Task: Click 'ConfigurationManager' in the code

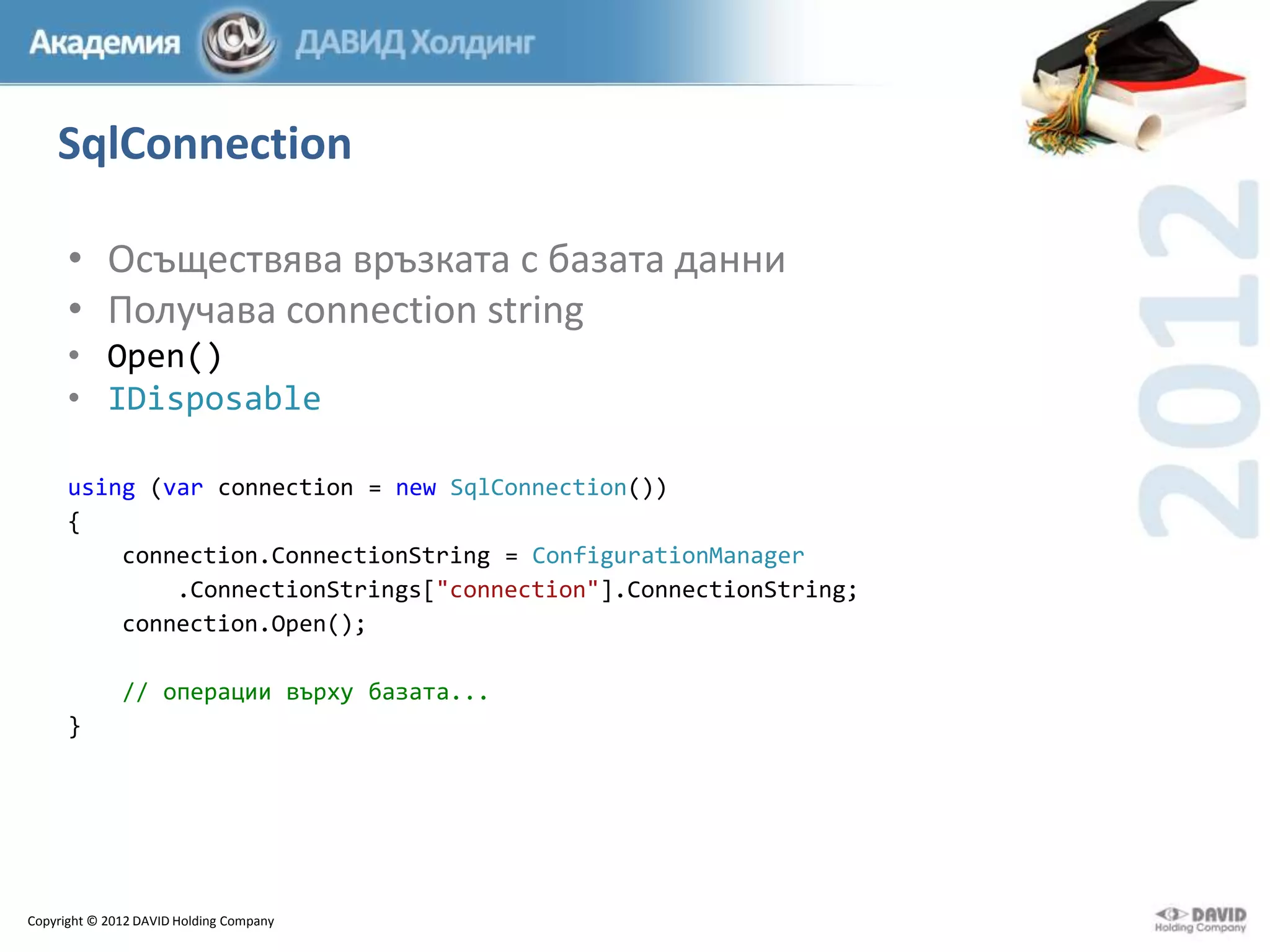Action: (668, 556)
